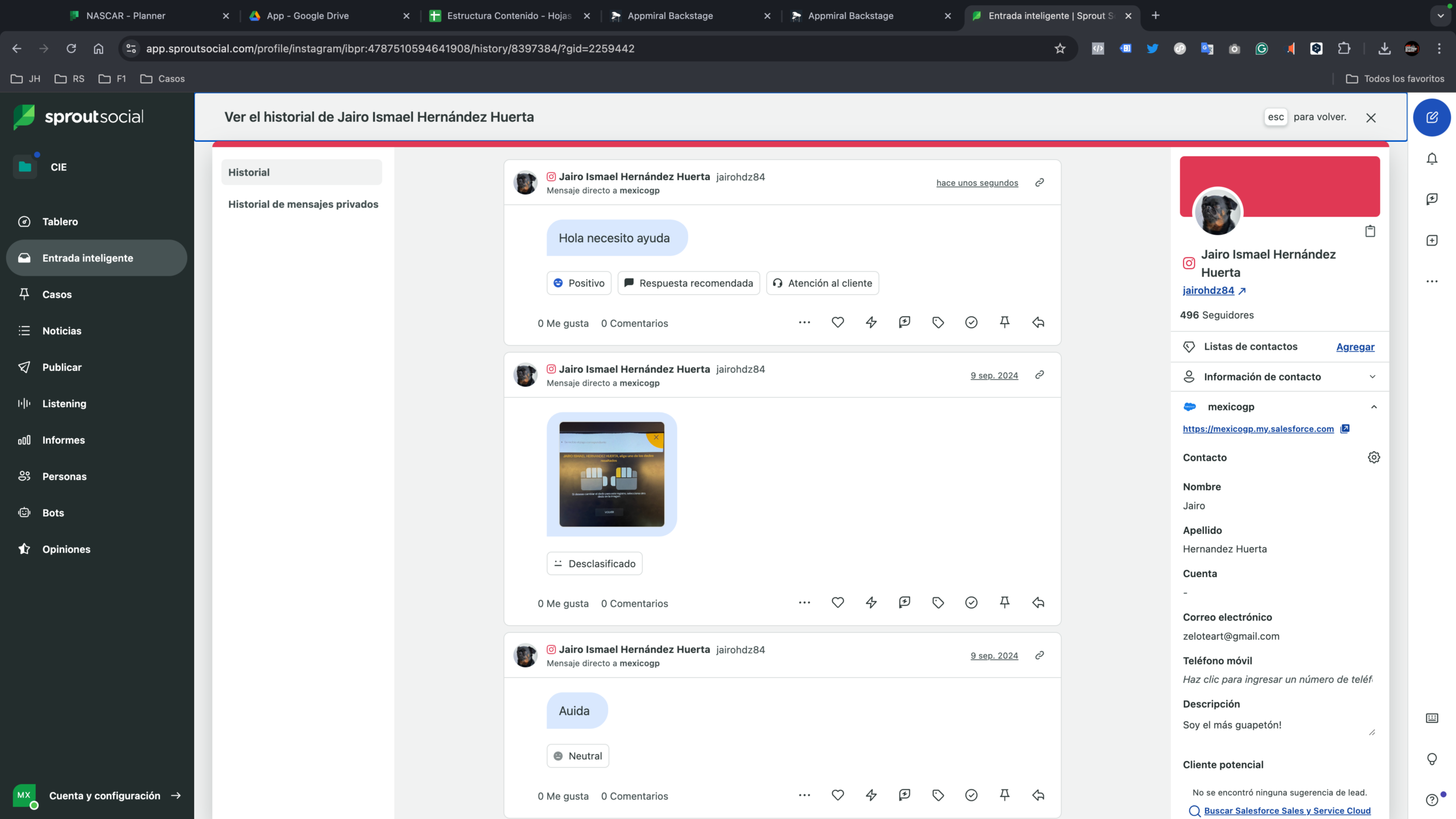Collapse the mexicogp Salesforce section
This screenshot has height=819, width=1456.
click(1374, 407)
